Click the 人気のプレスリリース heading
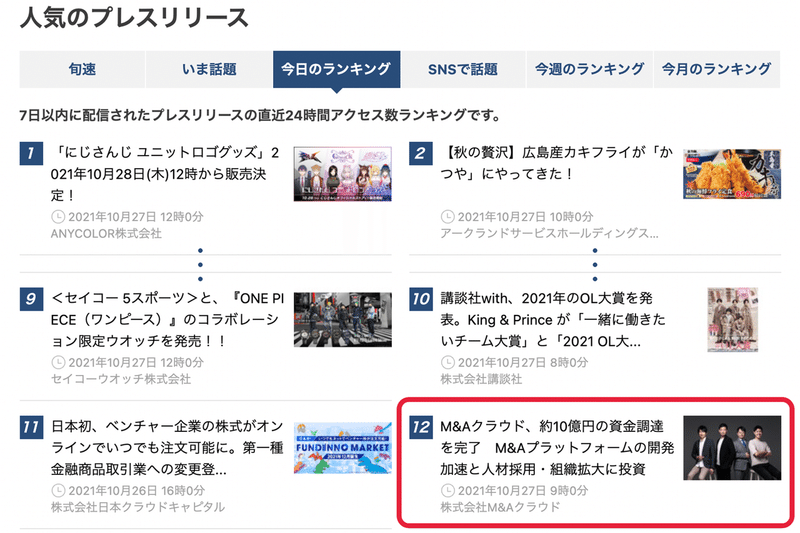The height and width of the screenshot is (533, 800). (134, 18)
